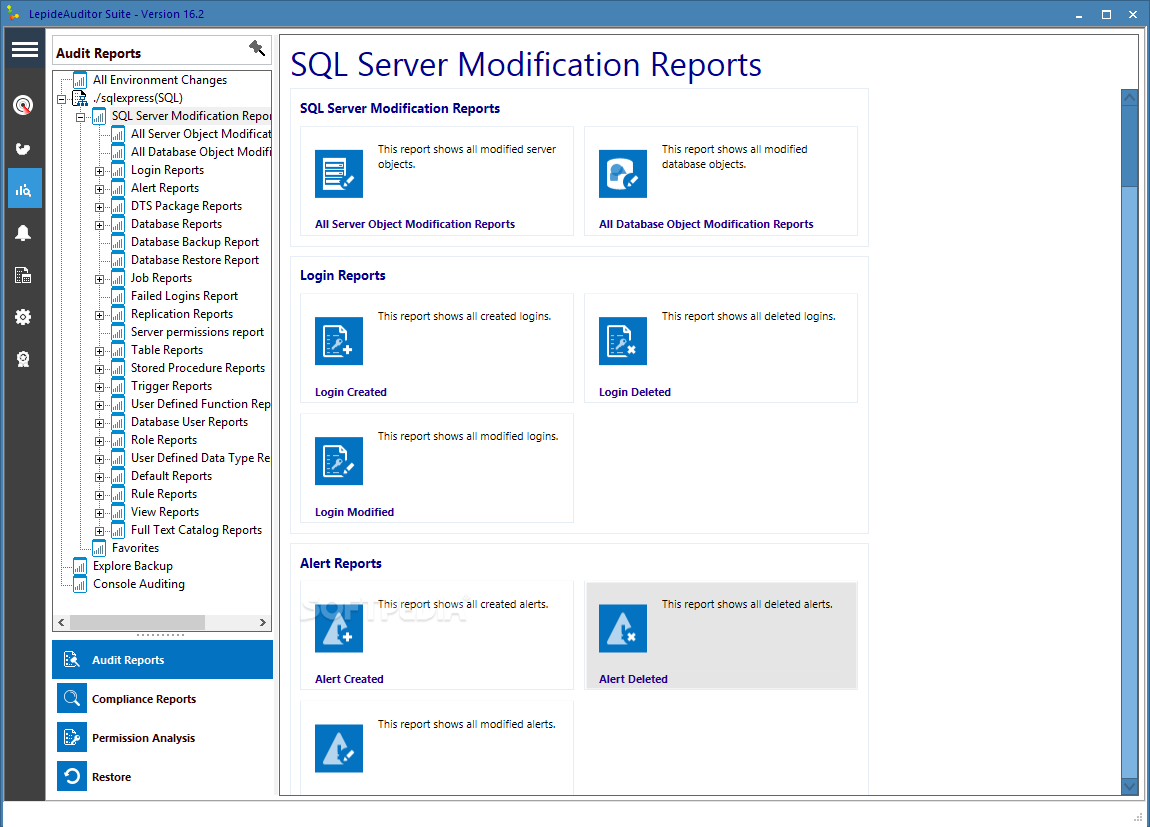
Task: Click the Favorites chart icon in tree
Action: click(99, 548)
